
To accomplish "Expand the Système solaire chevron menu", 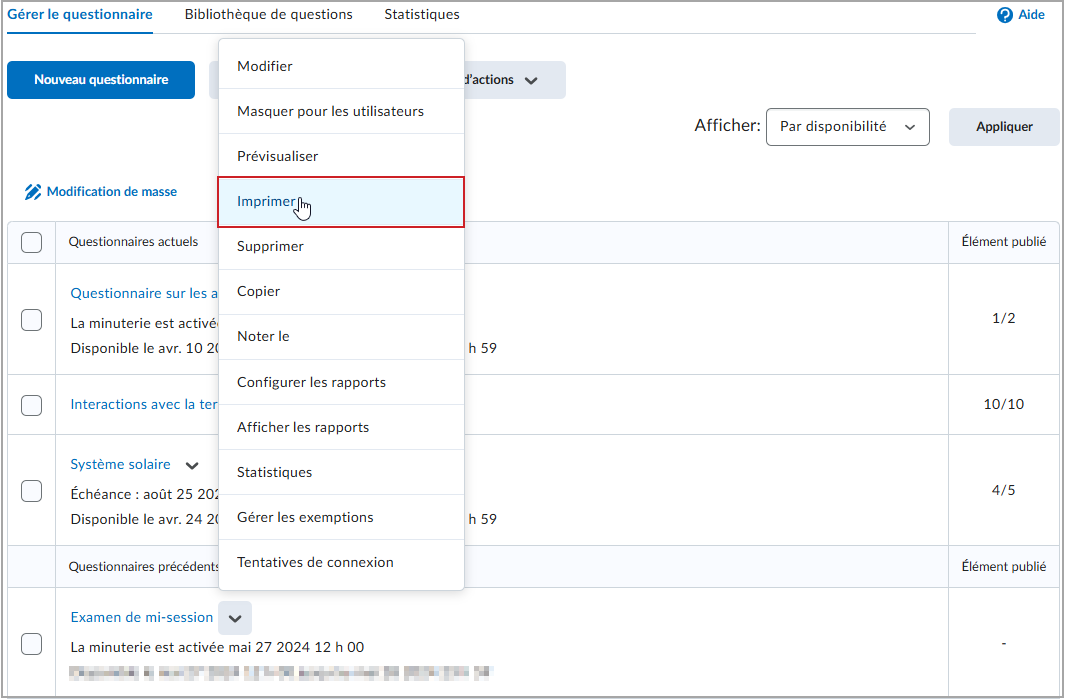I will pos(192,465).
